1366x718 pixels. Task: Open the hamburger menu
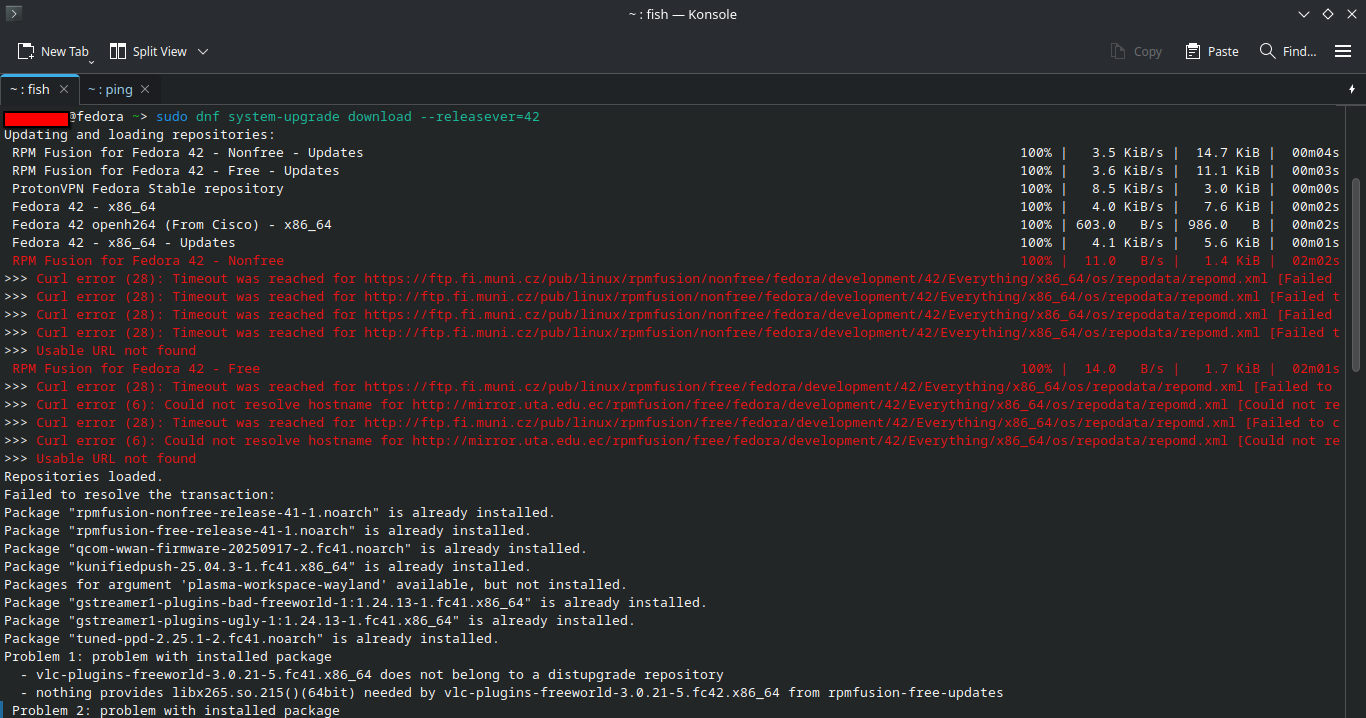tap(1343, 51)
